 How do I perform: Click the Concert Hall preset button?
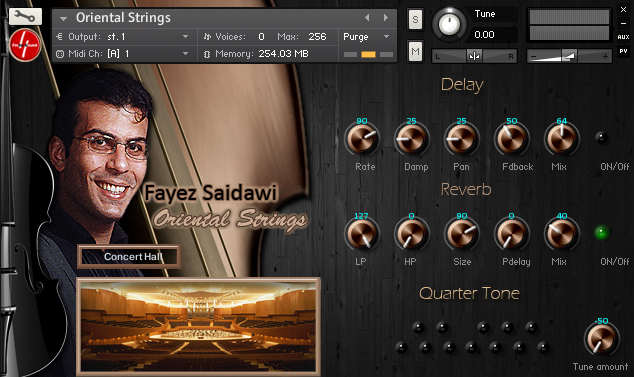point(129,256)
